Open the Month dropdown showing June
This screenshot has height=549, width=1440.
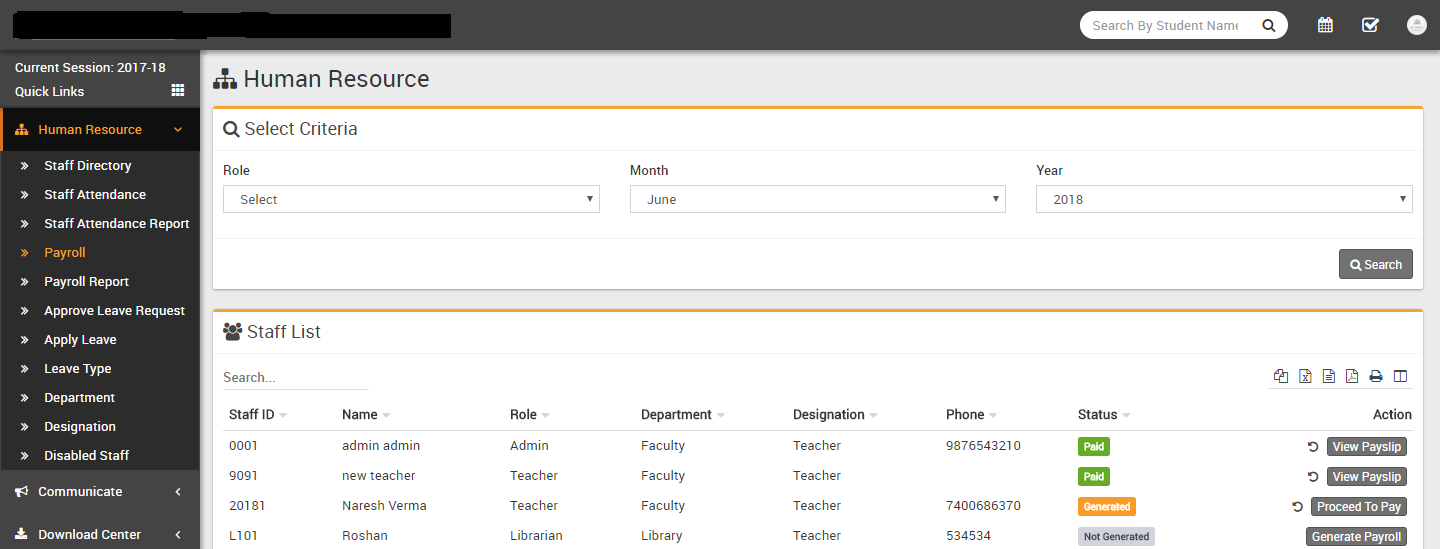[x=817, y=199]
